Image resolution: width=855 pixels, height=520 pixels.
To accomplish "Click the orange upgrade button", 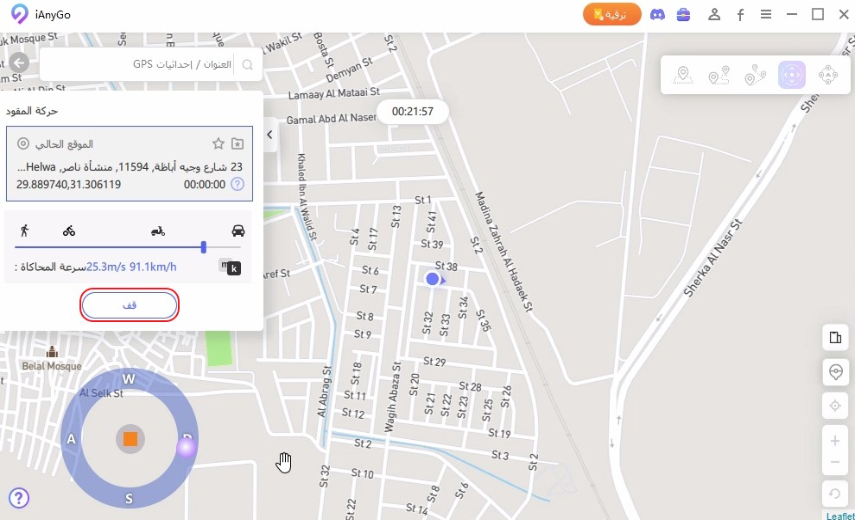I will [x=612, y=14].
